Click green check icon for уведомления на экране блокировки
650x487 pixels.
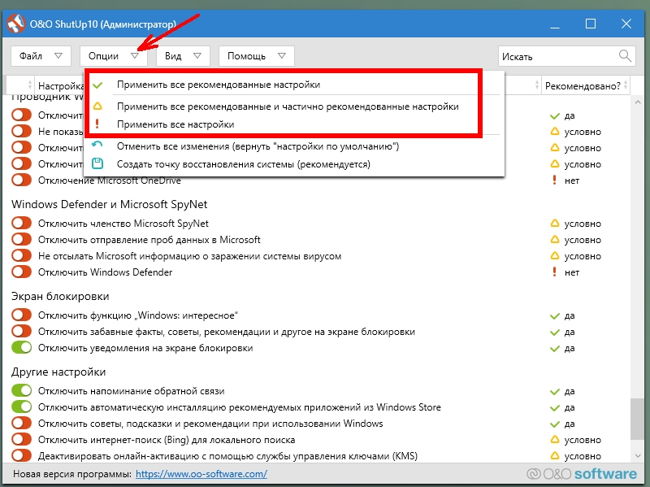coord(555,349)
